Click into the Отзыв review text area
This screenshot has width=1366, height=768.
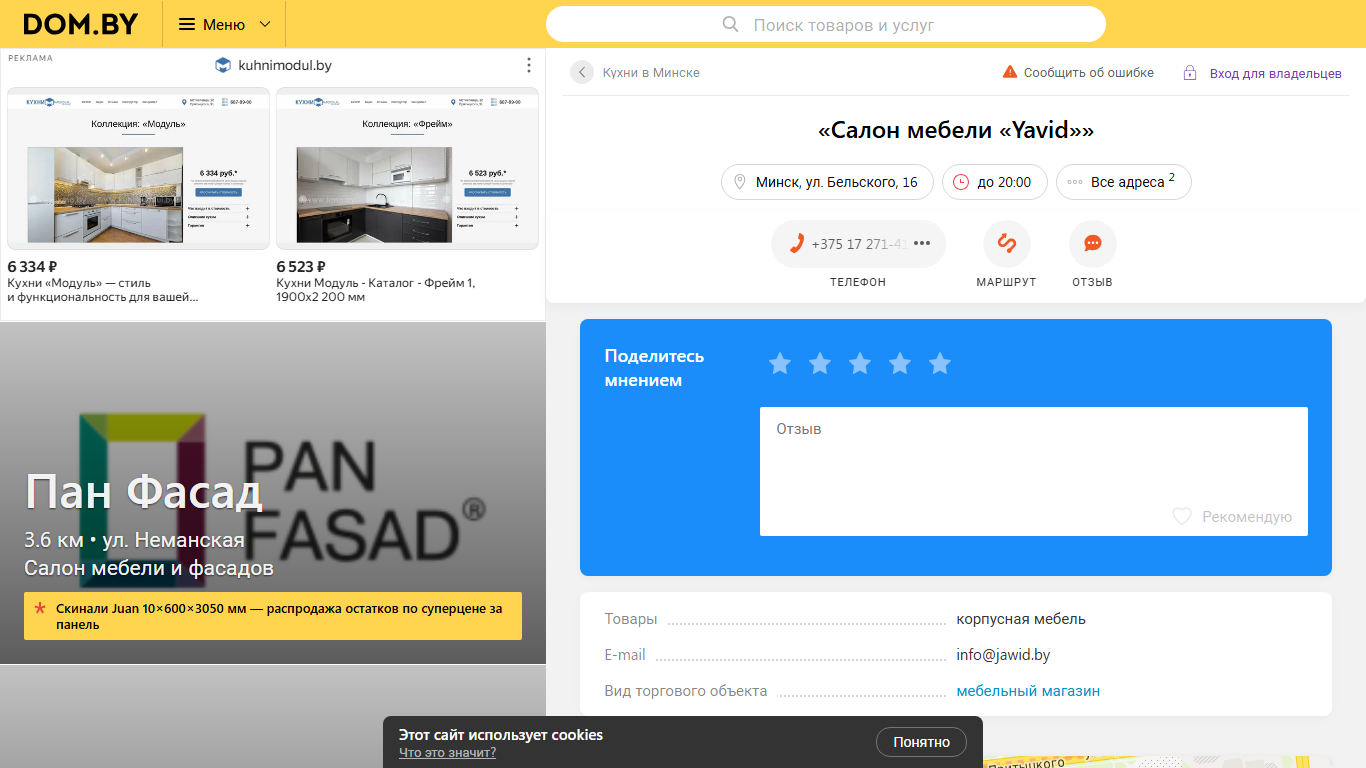point(1034,471)
